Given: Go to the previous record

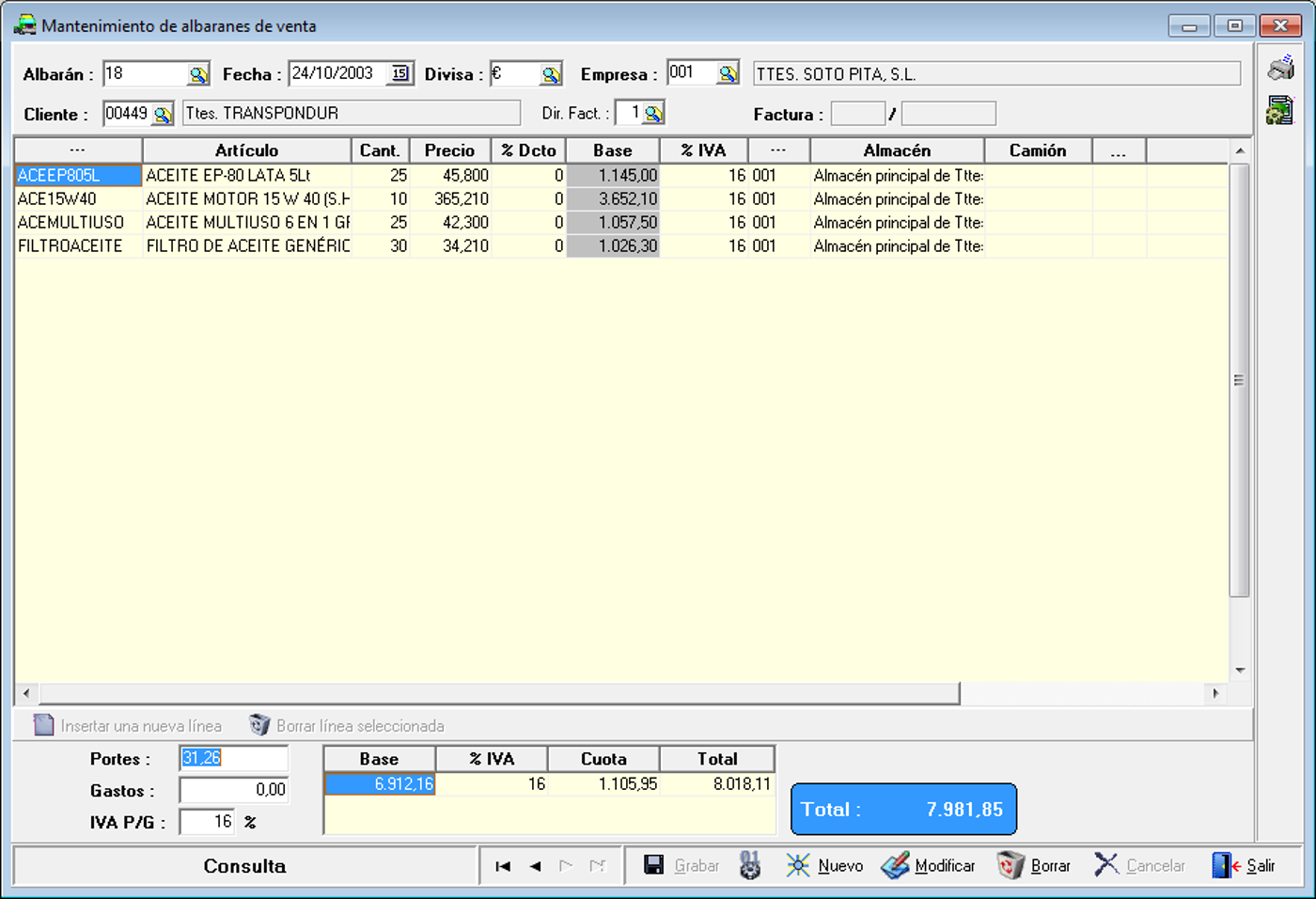Looking at the screenshot, I should coord(535,866).
